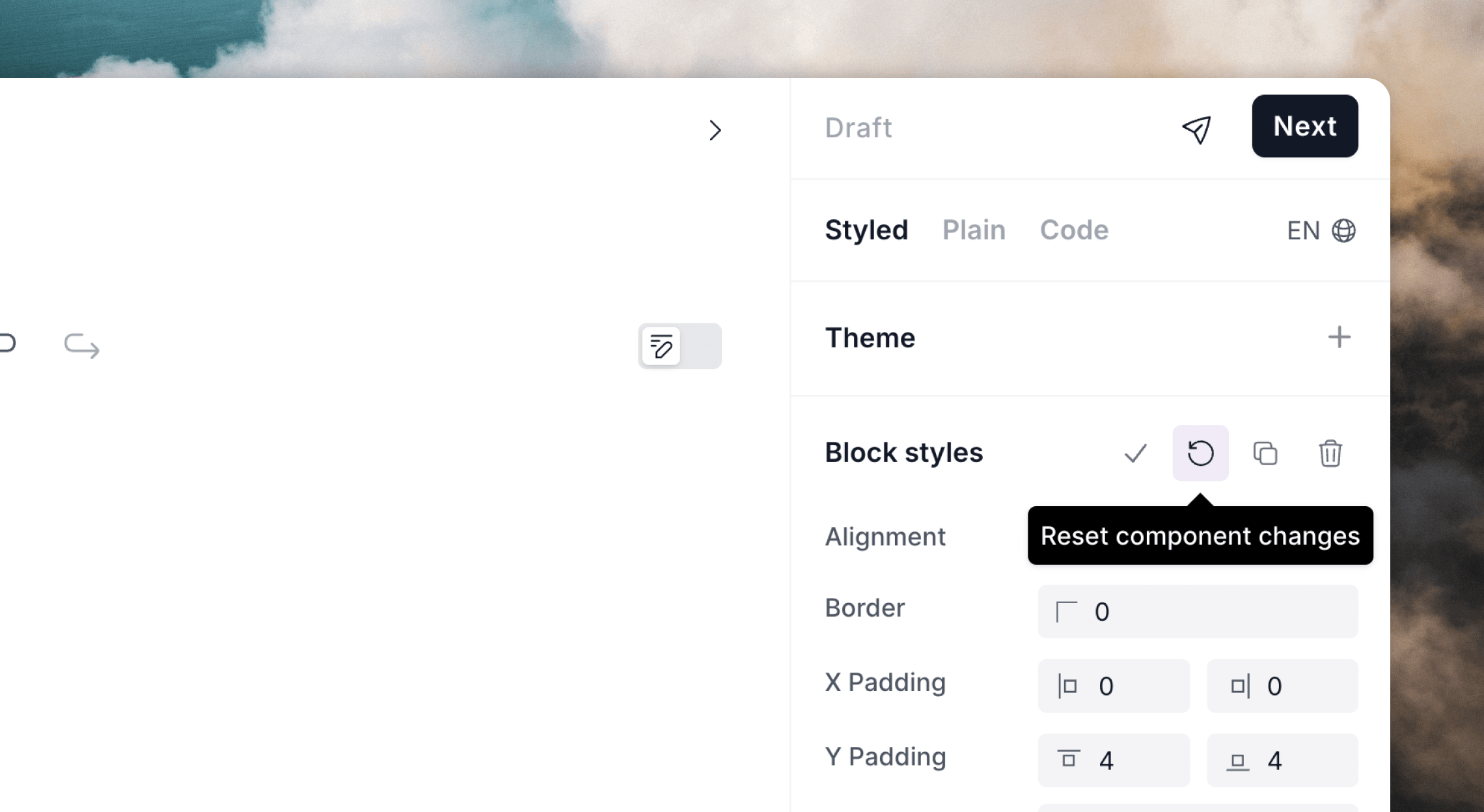
Task: Open language selector globe icon
Action: 1343,230
